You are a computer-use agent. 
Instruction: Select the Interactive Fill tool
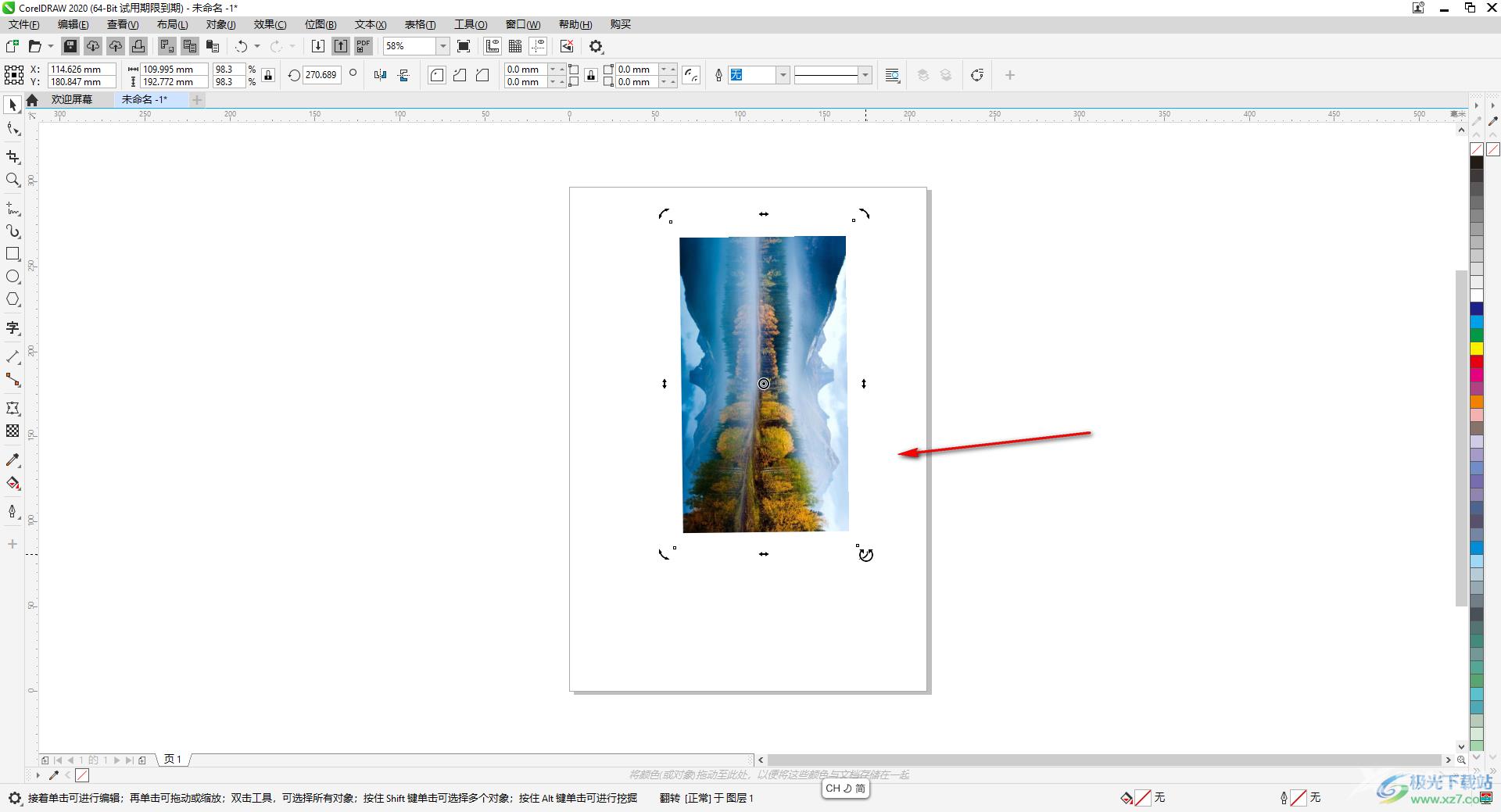pyautogui.click(x=13, y=483)
